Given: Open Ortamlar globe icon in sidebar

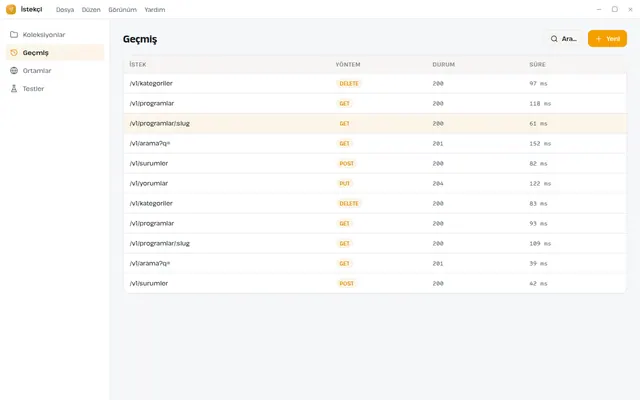Looking at the screenshot, I should pyautogui.click(x=14, y=71).
